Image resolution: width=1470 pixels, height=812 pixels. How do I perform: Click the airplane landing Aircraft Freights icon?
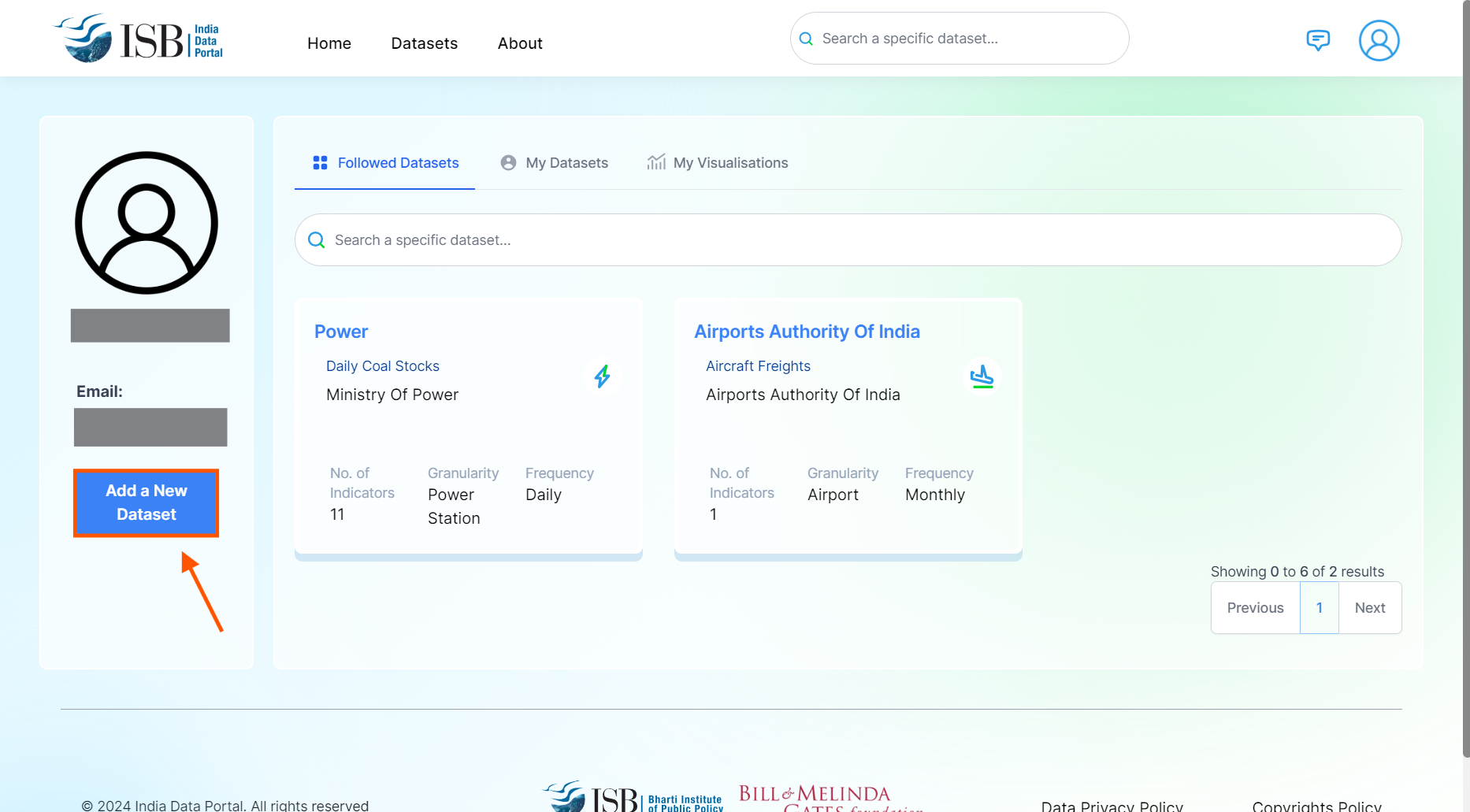coord(982,376)
